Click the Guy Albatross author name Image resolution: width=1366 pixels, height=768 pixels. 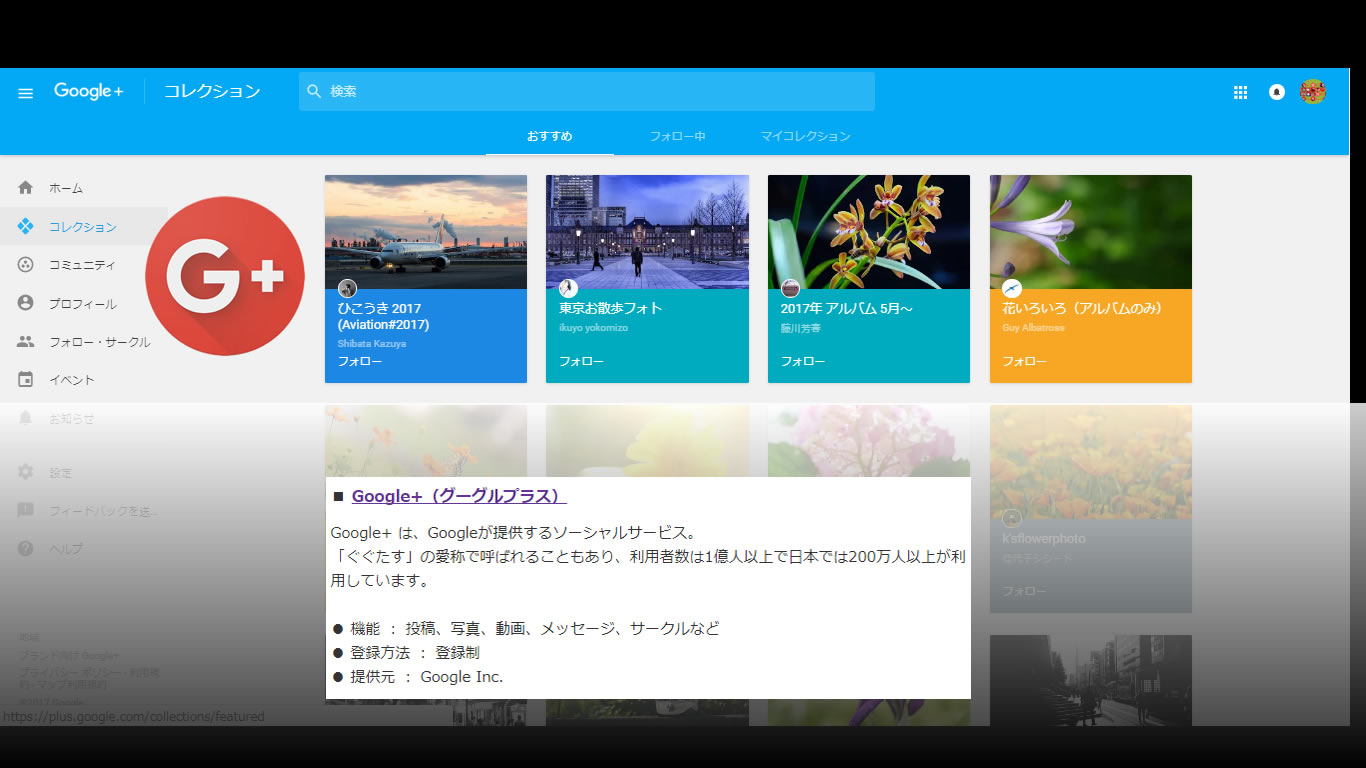(1034, 327)
